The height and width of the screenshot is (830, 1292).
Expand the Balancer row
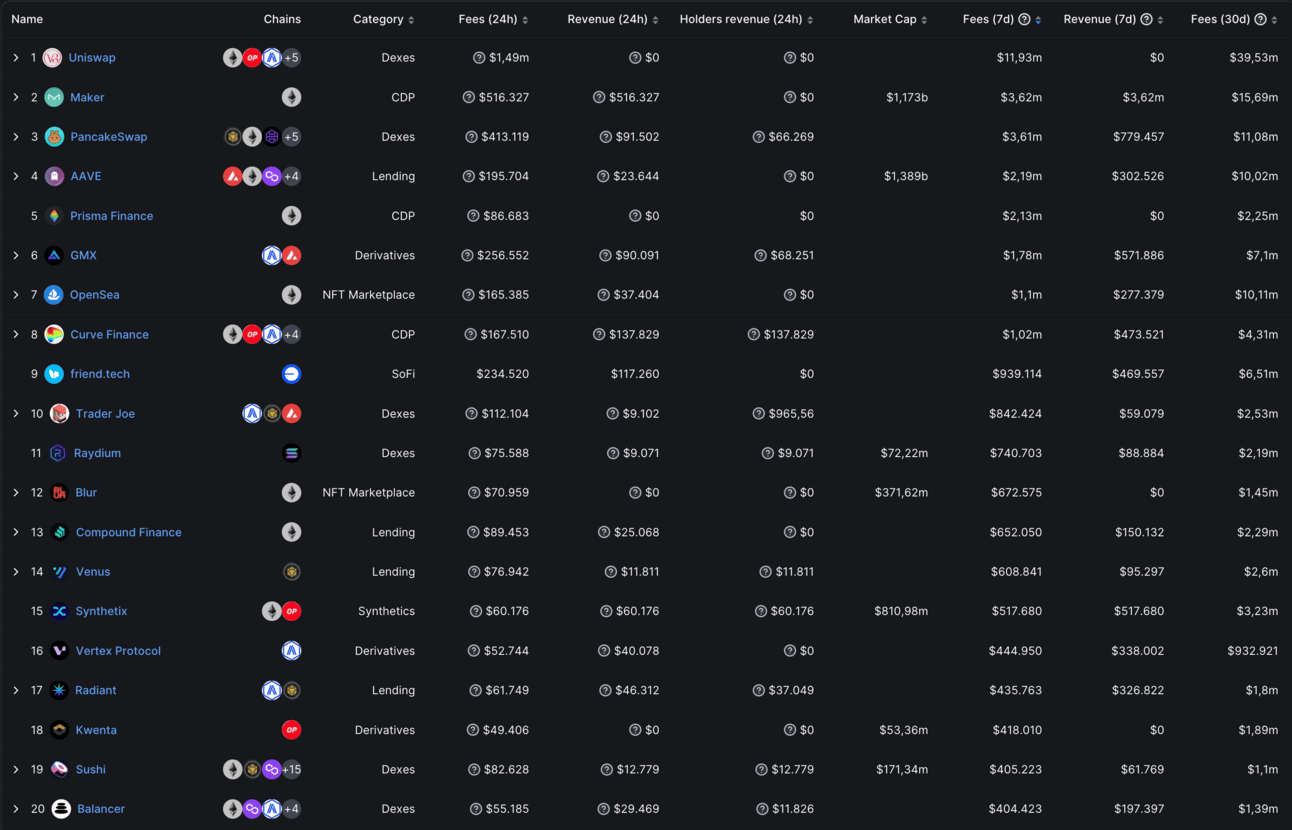click(x=16, y=809)
